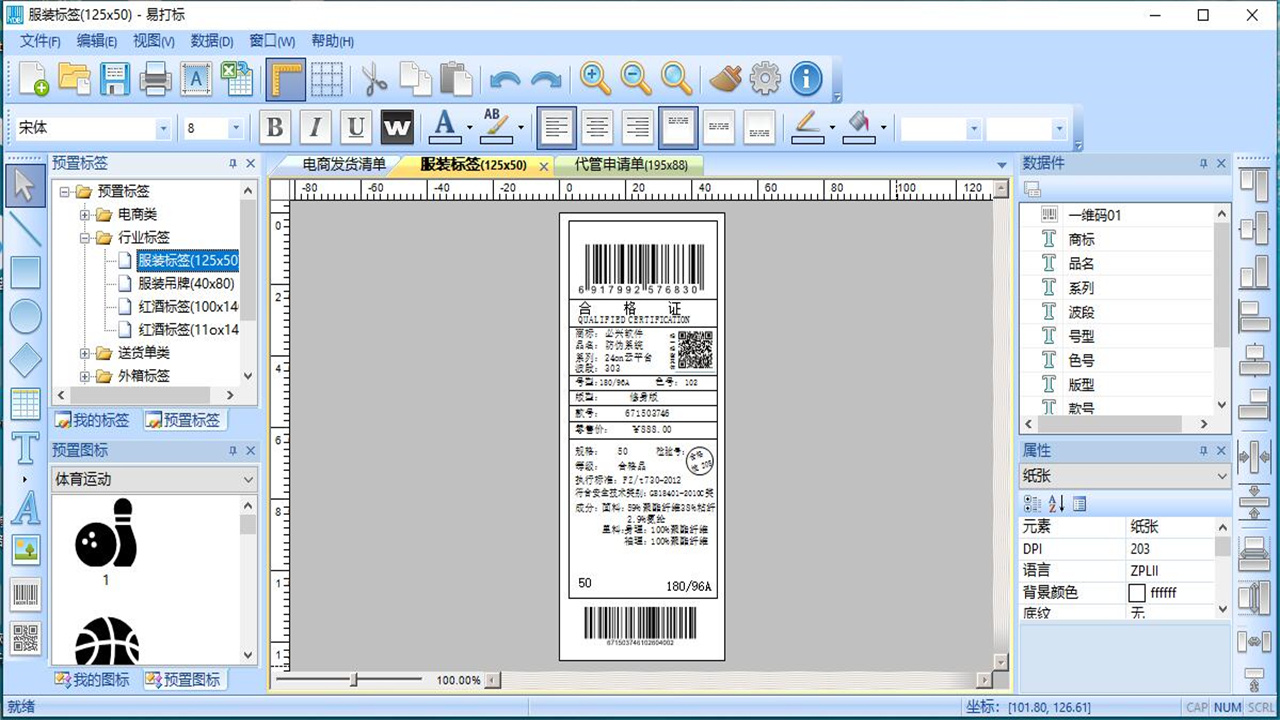Click the zoom in magnifier icon
The image size is (1280, 720).
click(x=595, y=78)
